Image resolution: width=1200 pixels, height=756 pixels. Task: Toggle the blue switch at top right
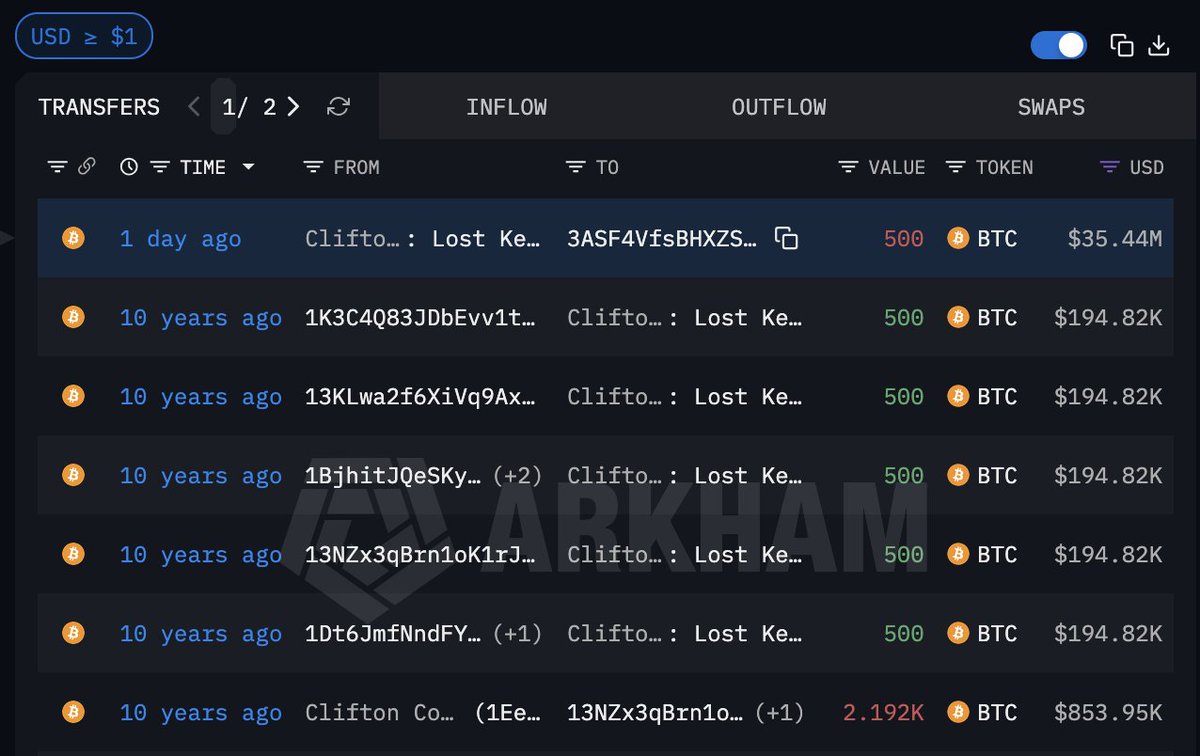pyautogui.click(x=1058, y=45)
